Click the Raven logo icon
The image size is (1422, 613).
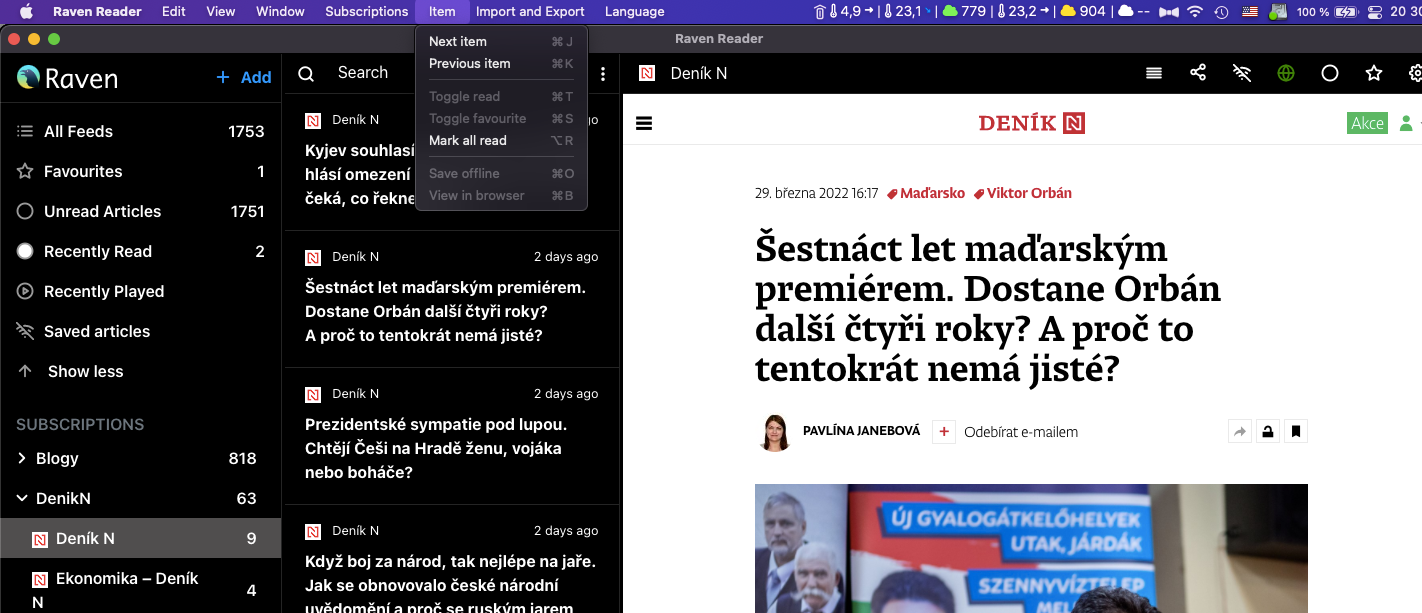coord(28,77)
